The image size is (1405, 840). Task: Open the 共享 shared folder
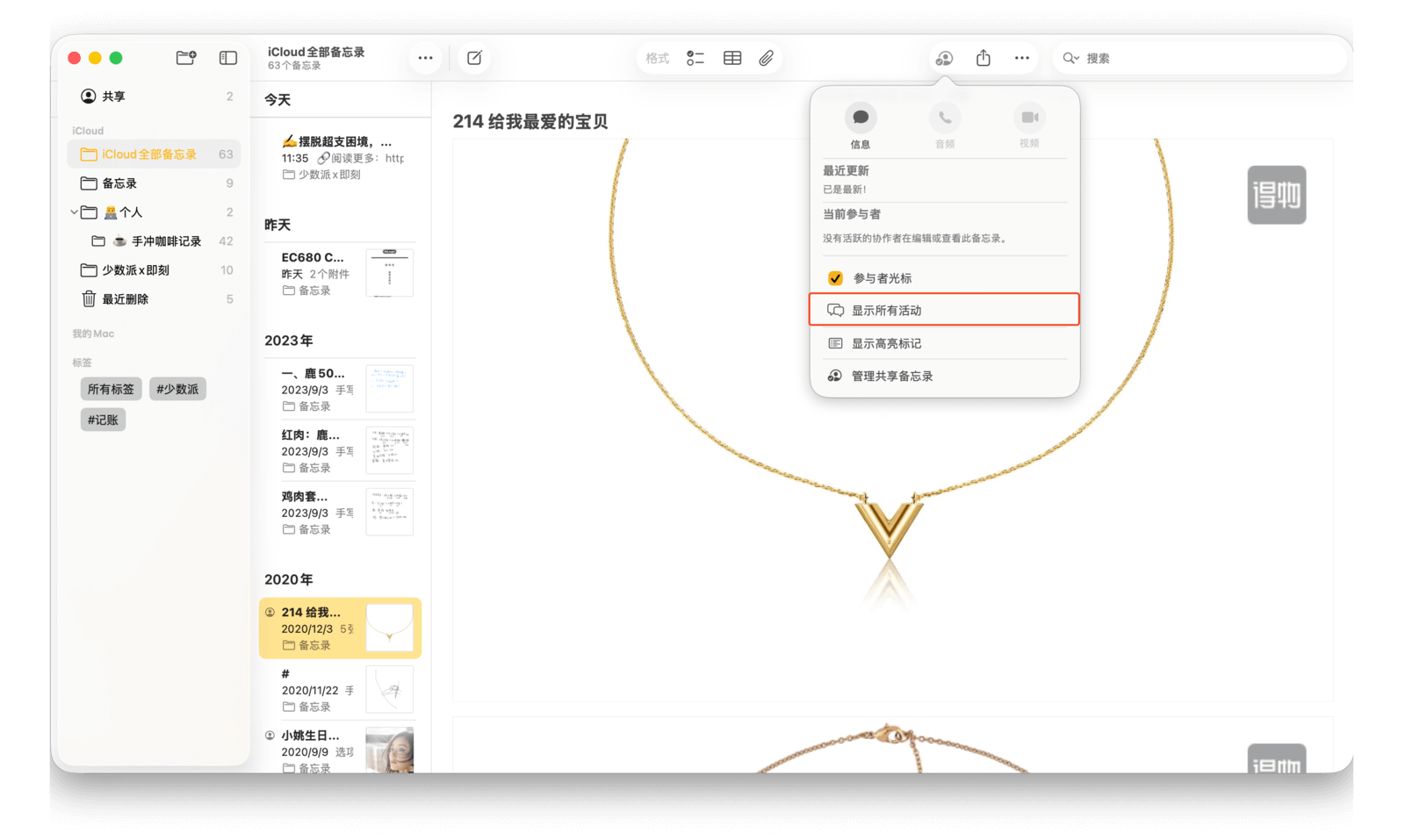coord(154,96)
